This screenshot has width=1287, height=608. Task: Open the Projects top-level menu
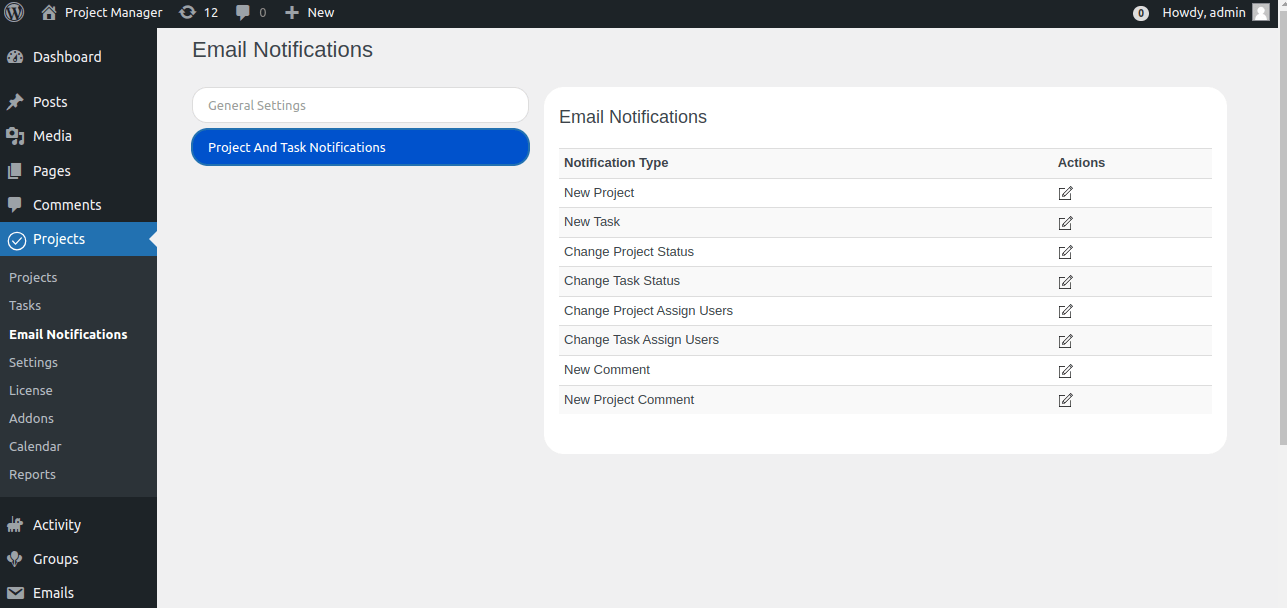click(x=78, y=239)
